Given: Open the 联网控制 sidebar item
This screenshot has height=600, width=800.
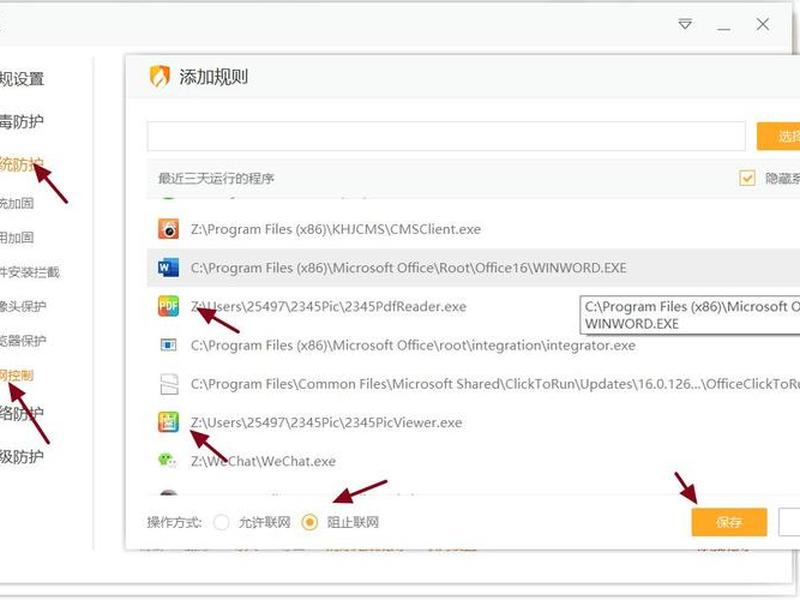Looking at the screenshot, I should (16, 376).
